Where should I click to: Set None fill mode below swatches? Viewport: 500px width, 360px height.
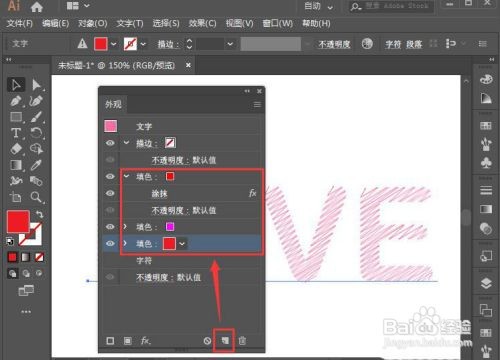pyautogui.click(x=39, y=257)
